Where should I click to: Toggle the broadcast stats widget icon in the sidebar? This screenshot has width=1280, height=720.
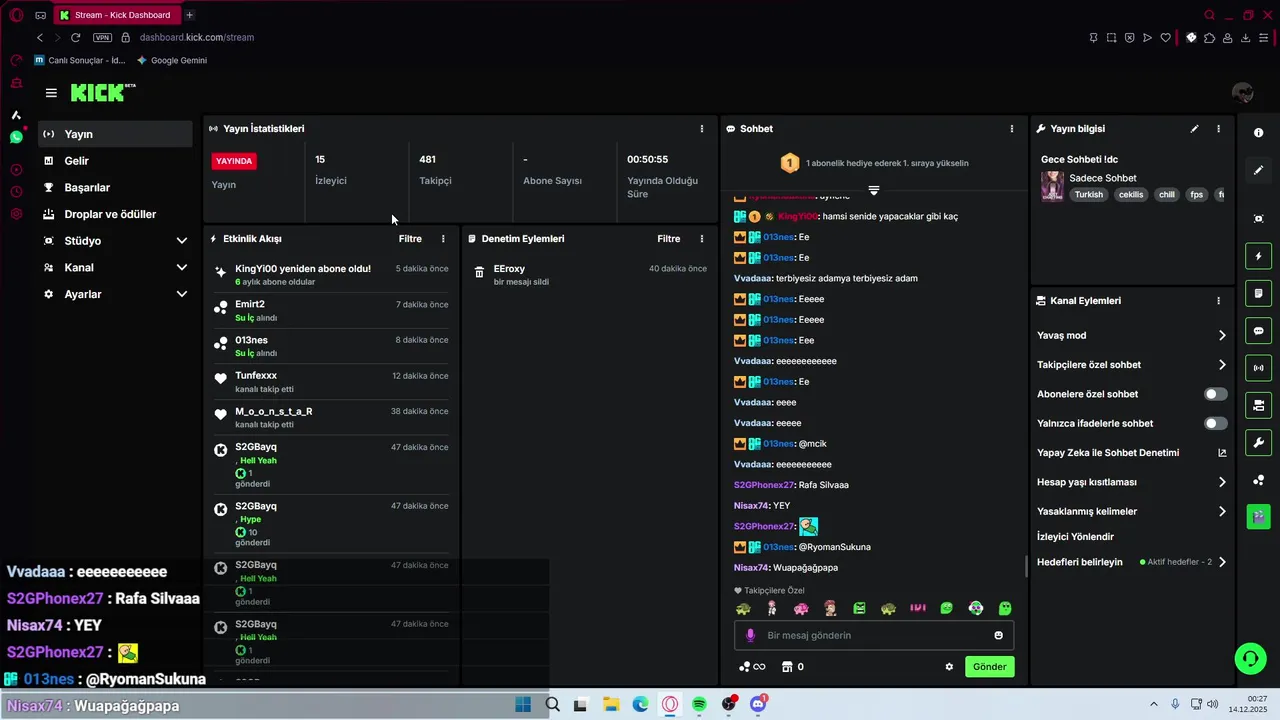tap(1258, 368)
